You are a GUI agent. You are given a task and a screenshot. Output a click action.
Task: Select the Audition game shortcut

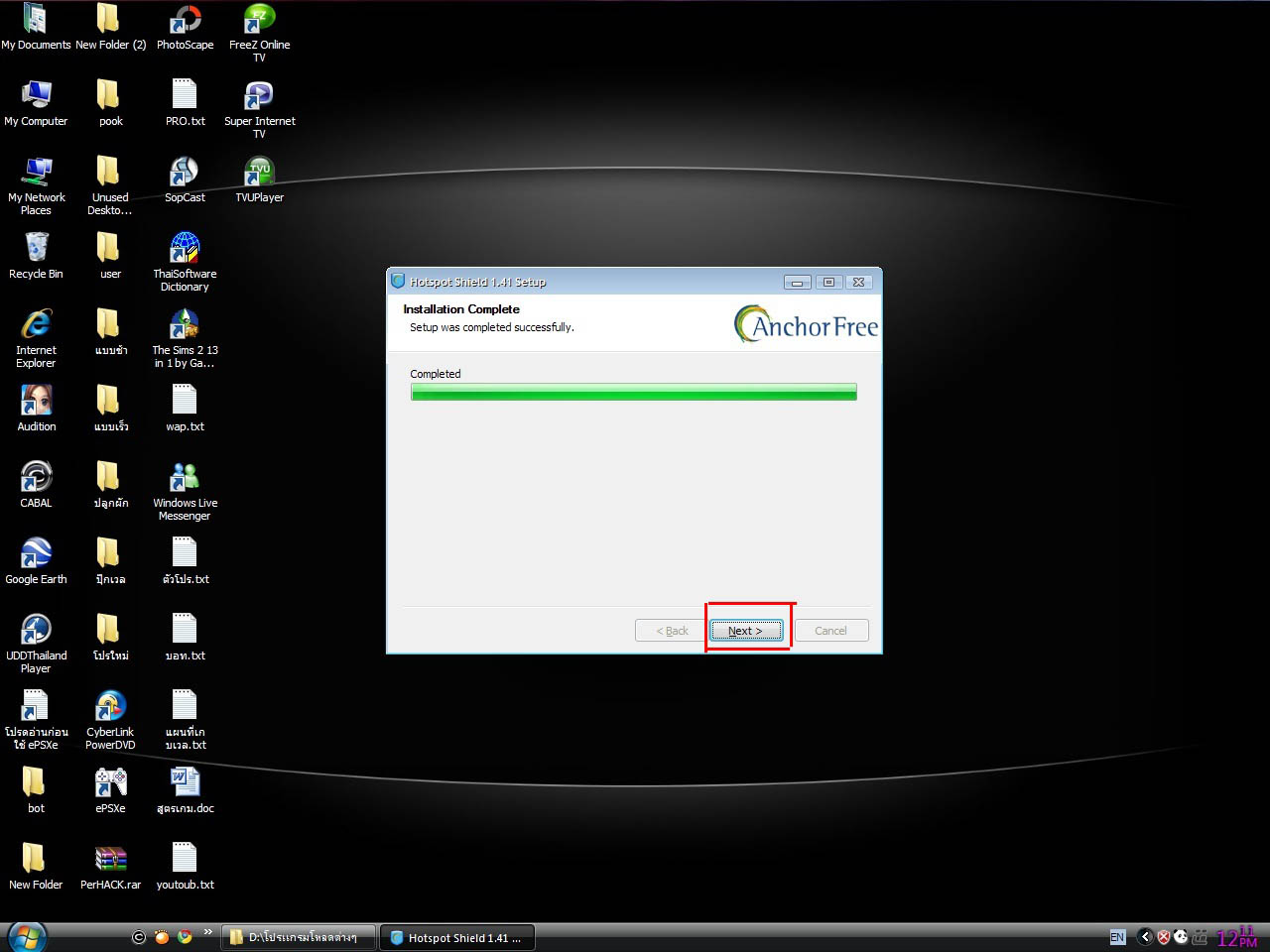(36, 409)
